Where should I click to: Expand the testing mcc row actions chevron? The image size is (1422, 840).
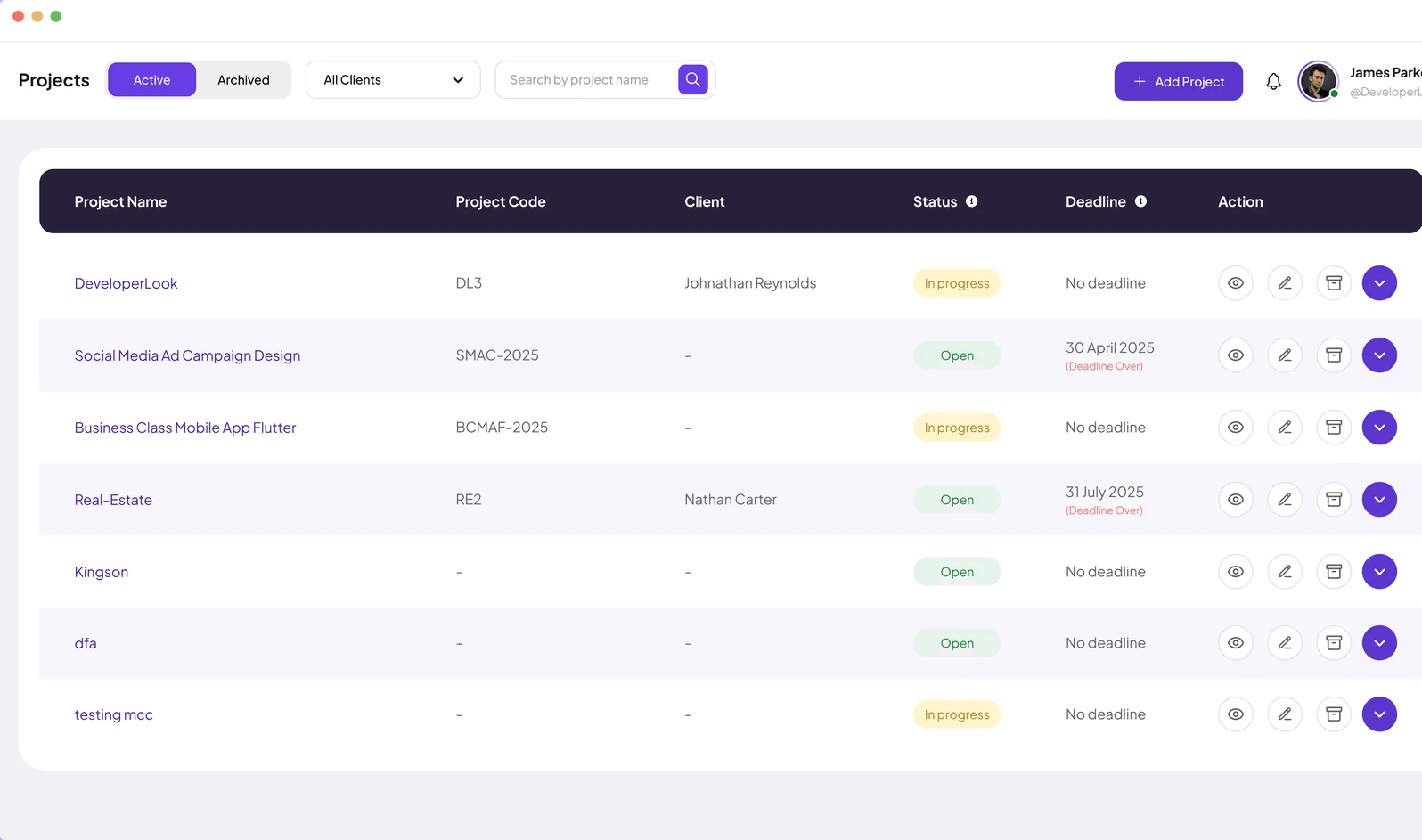click(1379, 714)
